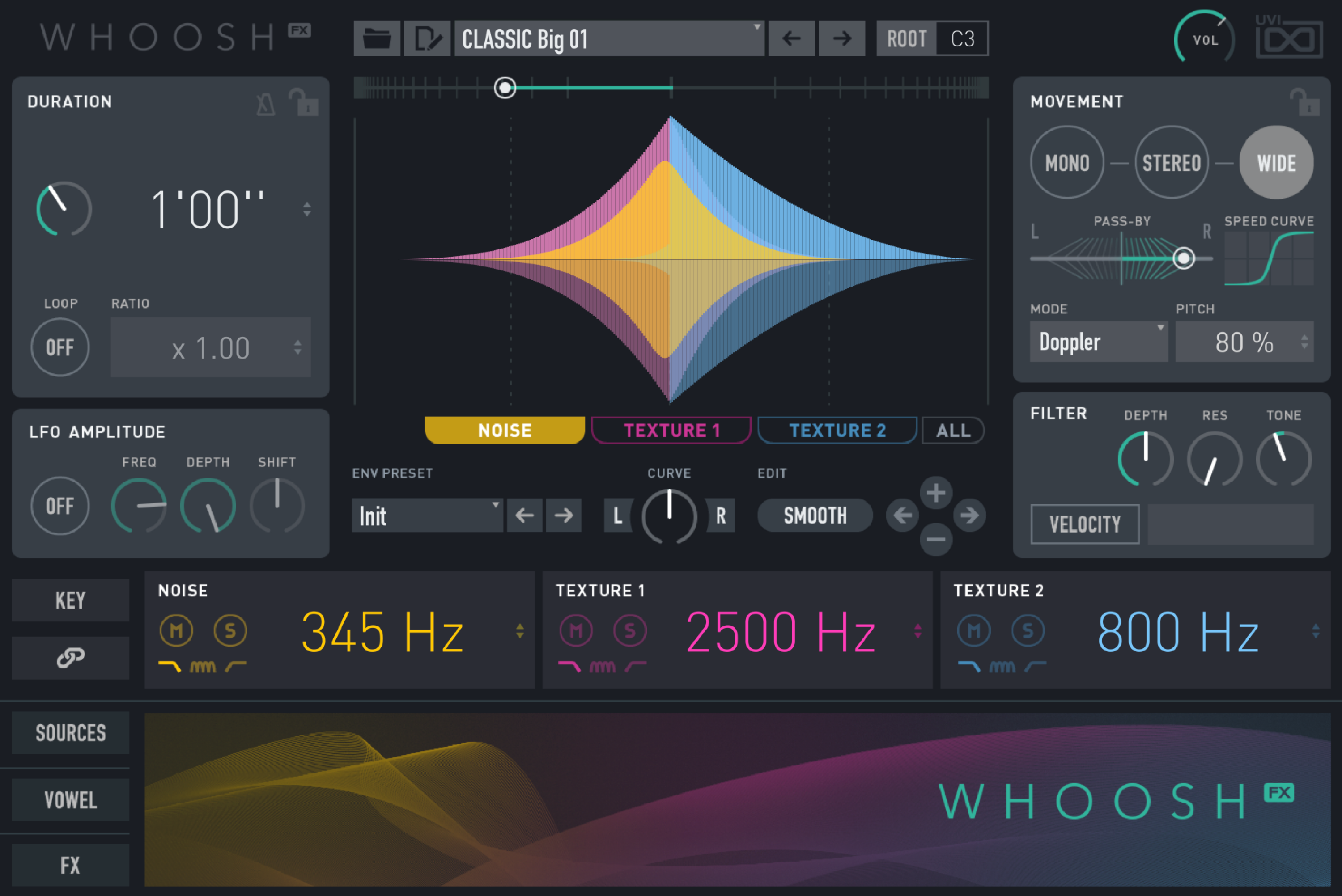Turn on the LOOP switch
Screen dimensions: 1342x896
pos(59,347)
